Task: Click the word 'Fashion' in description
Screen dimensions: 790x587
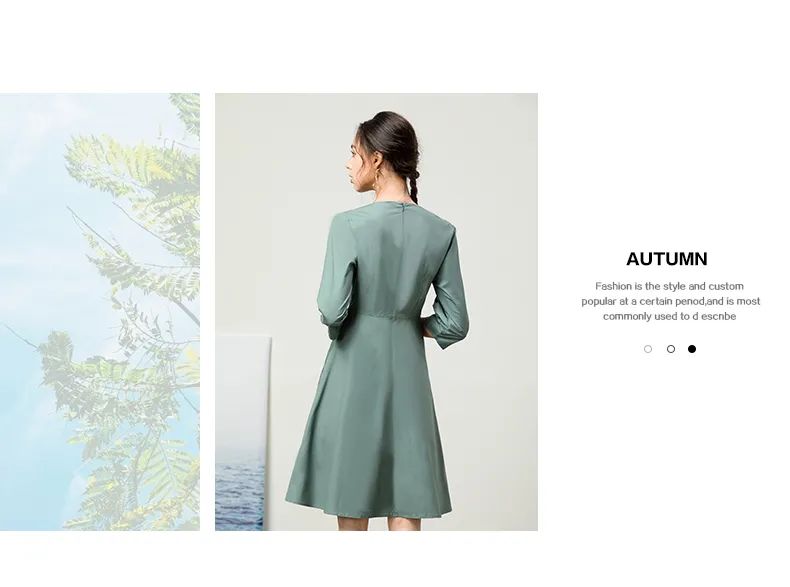Action: (x=613, y=286)
